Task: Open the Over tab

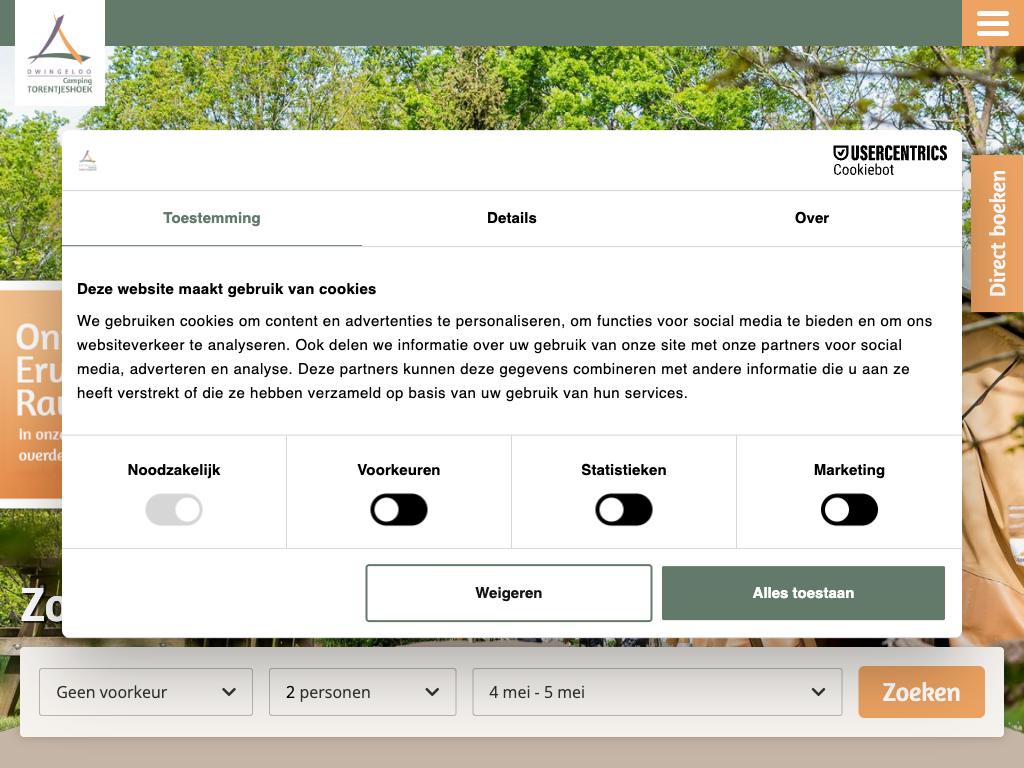Action: [811, 218]
